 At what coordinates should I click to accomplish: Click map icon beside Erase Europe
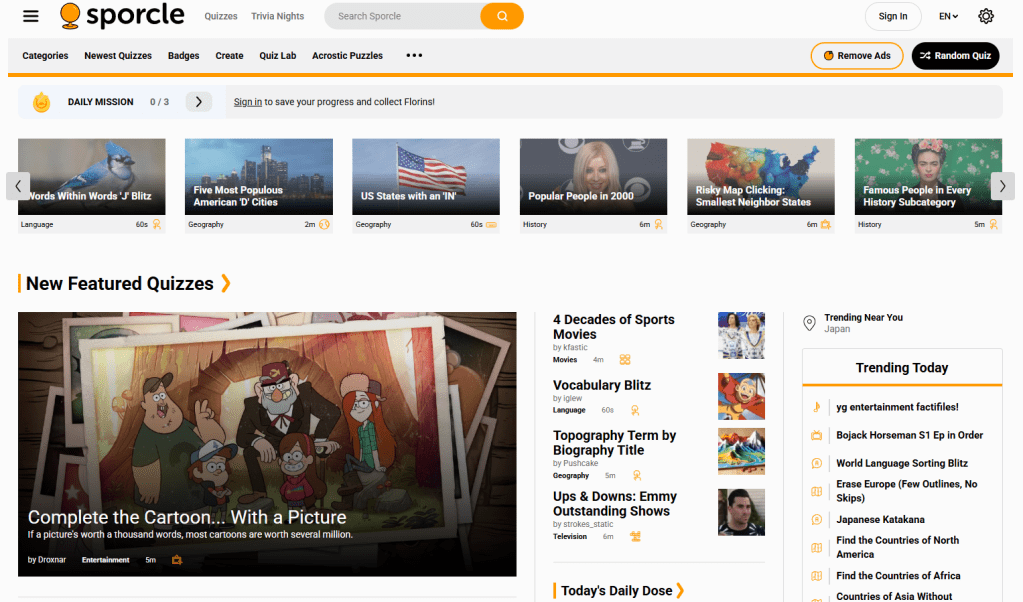pos(816,491)
